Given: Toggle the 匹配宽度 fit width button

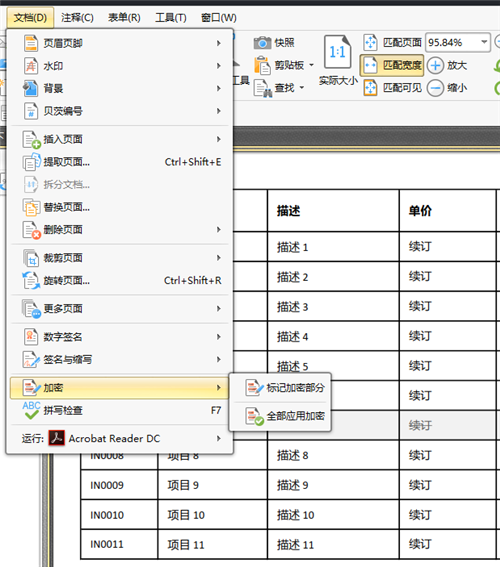Looking at the screenshot, I should 392,65.
